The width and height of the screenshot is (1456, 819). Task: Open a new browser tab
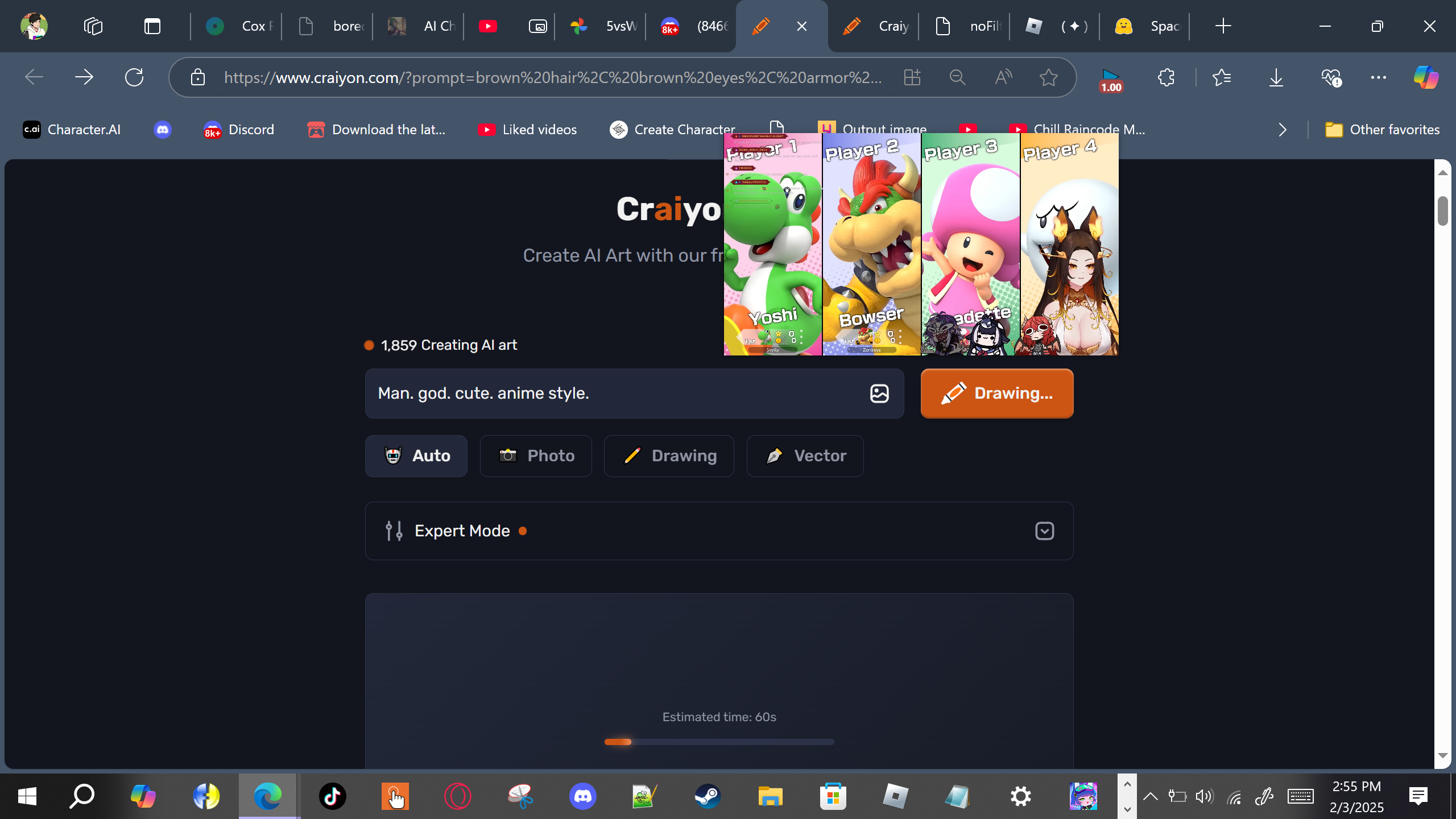(1223, 26)
